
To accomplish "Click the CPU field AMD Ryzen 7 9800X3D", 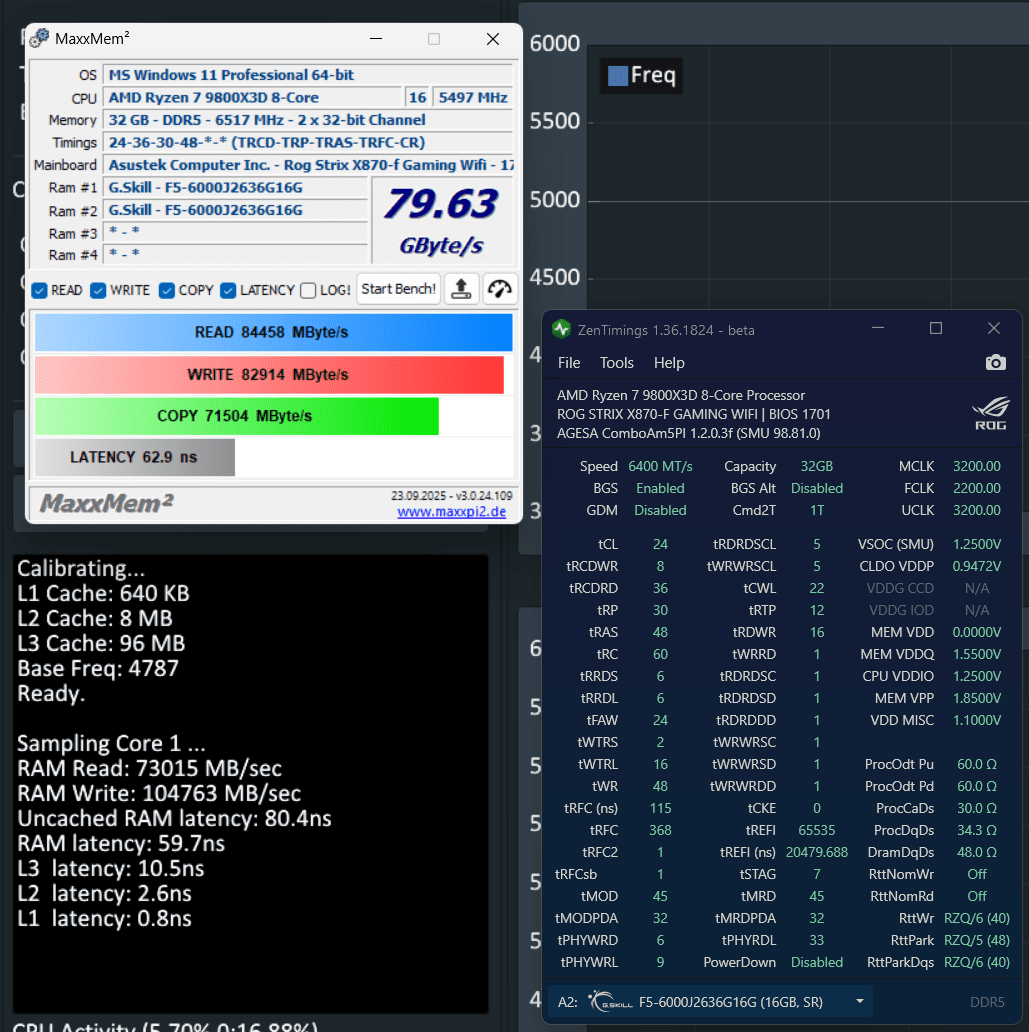I will pos(252,97).
